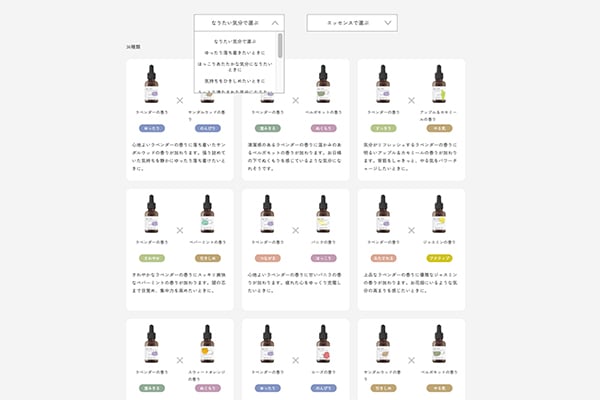The image size is (600, 400).
Task: Click the apple & chamomile bottle image
Action: click(438, 84)
